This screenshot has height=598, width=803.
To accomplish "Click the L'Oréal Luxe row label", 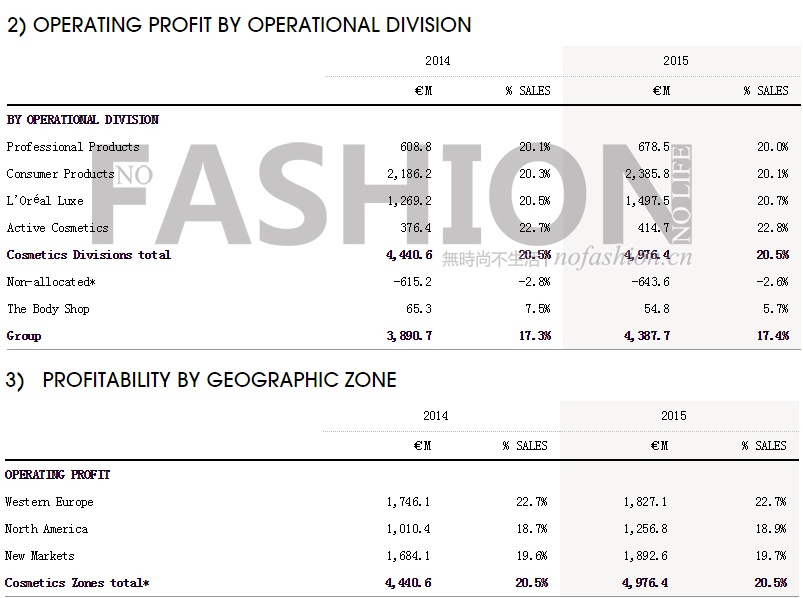I will (45, 201).
